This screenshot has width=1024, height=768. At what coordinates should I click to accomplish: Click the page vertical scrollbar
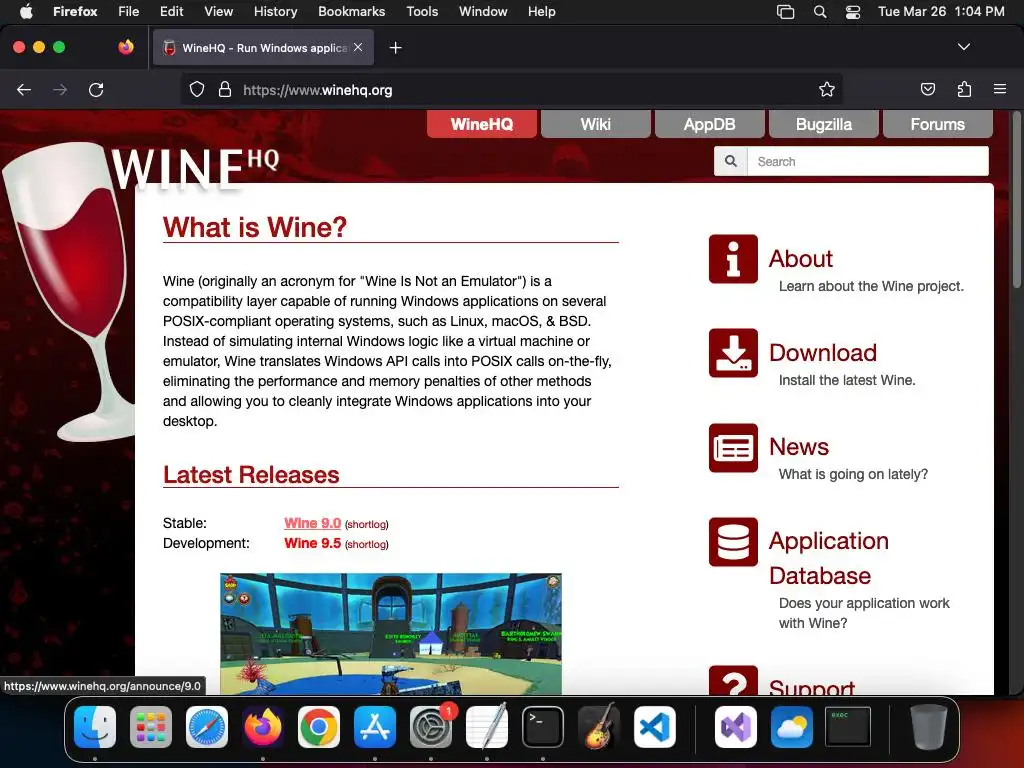click(x=1017, y=202)
